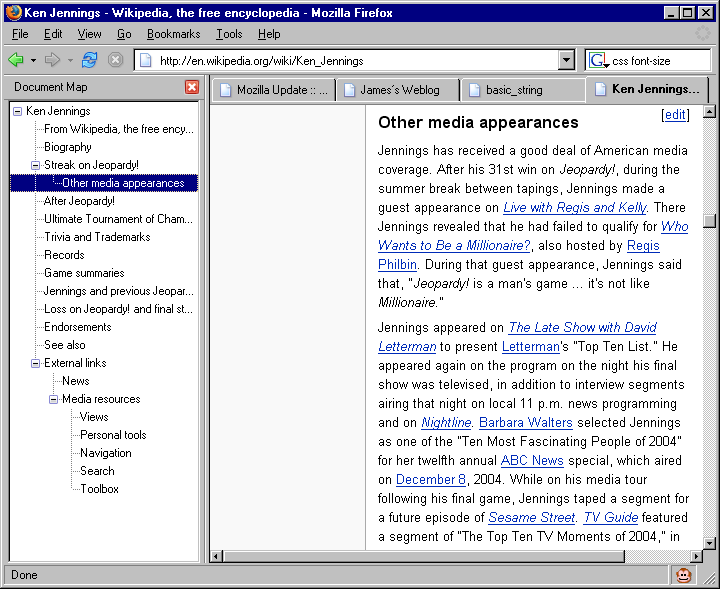This screenshot has height=589, width=720.
Task: Select News under External links
Action: click(x=76, y=381)
